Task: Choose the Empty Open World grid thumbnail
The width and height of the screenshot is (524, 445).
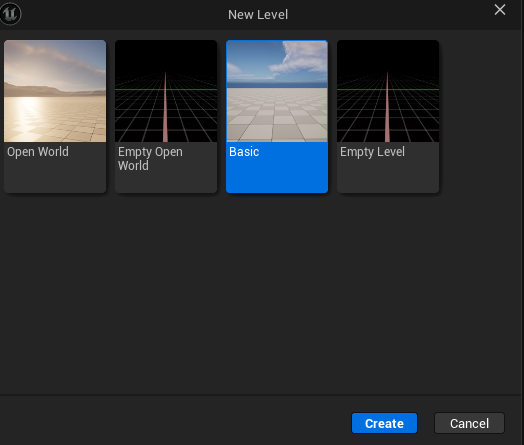Action: (166, 91)
